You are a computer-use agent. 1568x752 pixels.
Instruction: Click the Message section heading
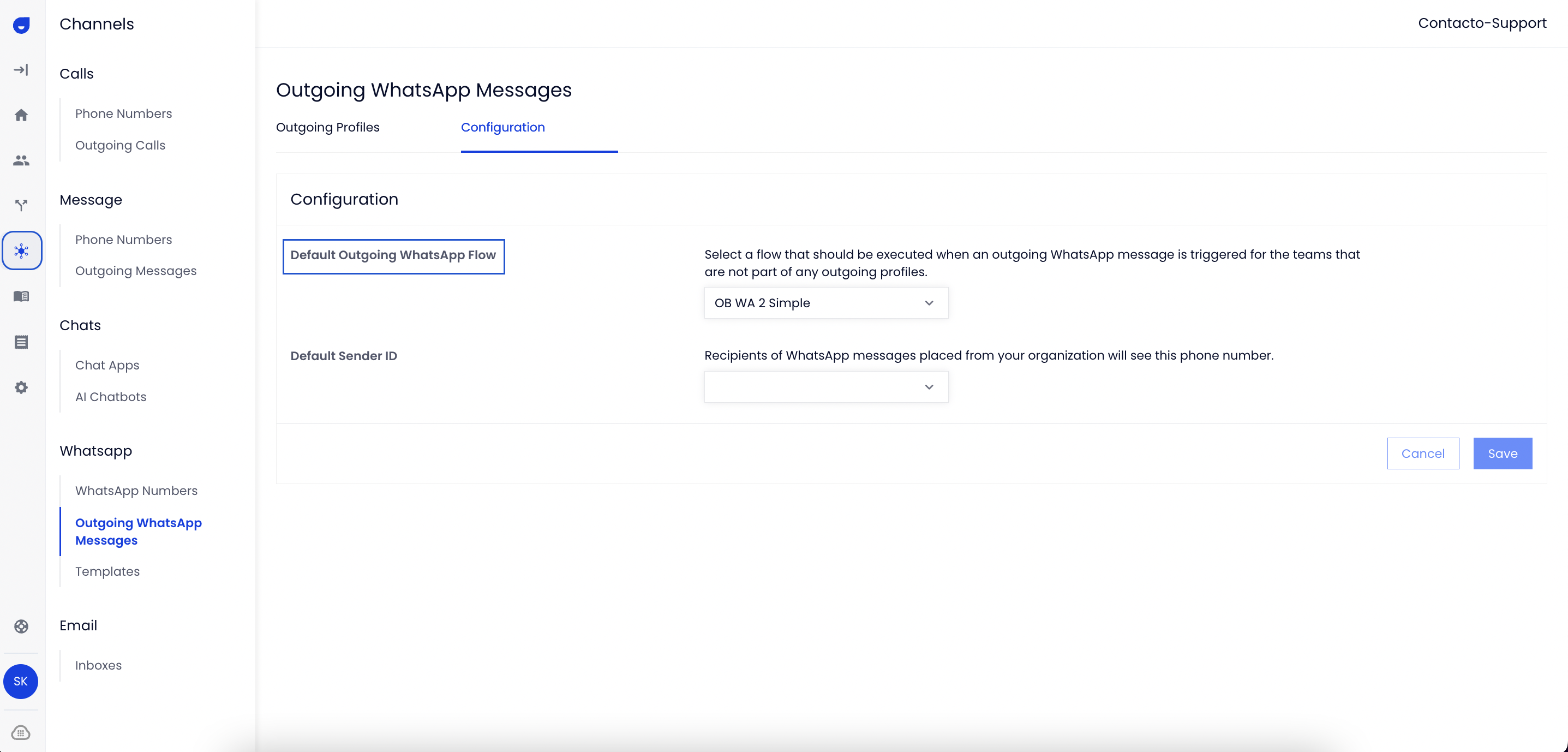[x=91, y=200]
